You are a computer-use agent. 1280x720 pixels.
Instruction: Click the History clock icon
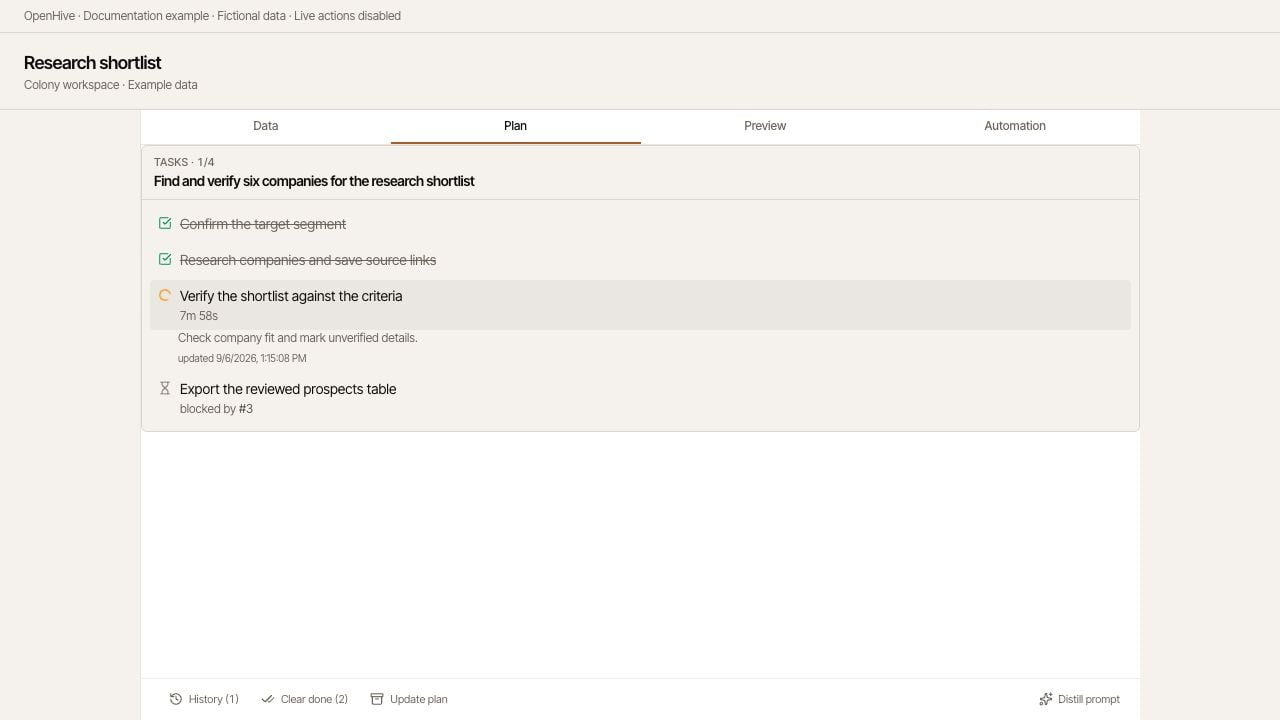pos(176,699)
